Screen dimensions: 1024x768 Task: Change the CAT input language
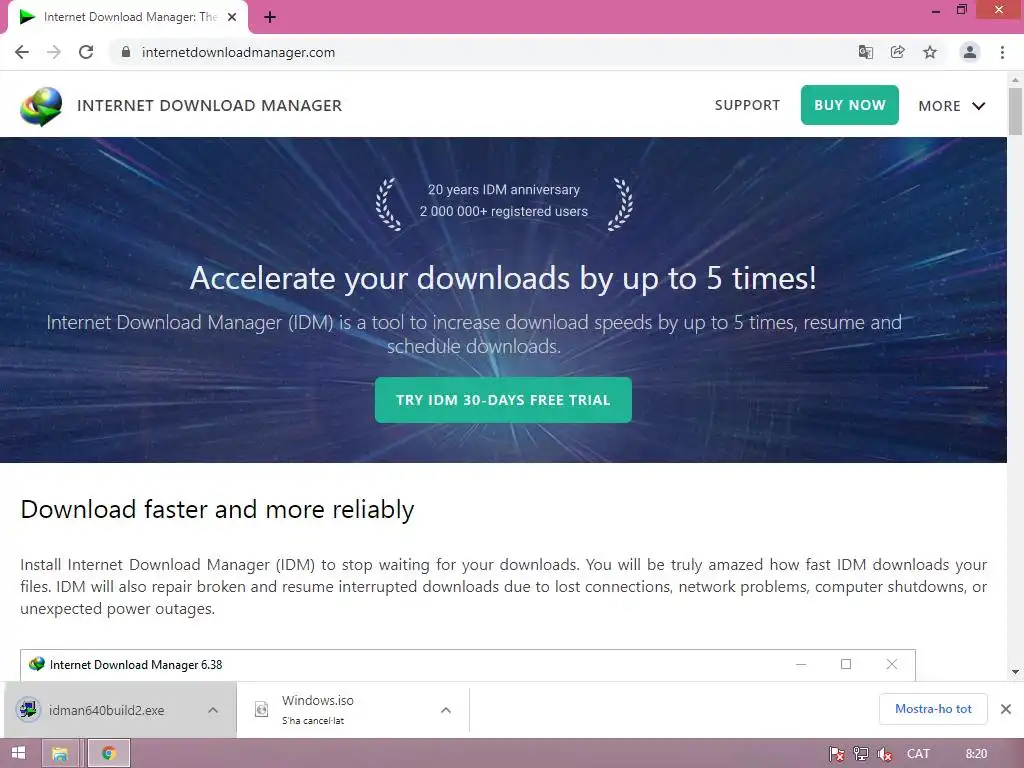[918, 754]
